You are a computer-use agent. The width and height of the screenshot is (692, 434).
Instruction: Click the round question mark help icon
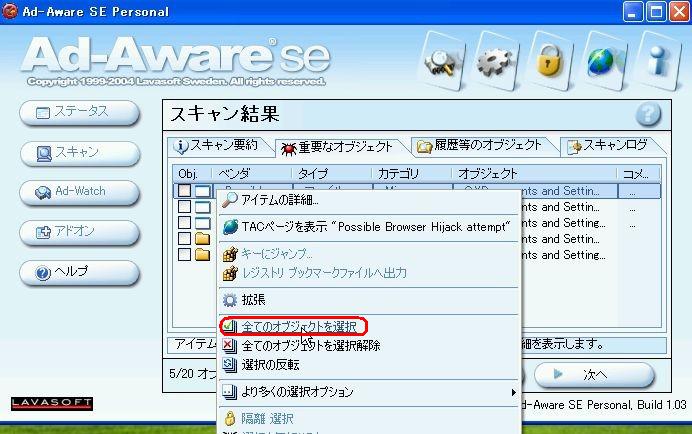click(648, 114)
